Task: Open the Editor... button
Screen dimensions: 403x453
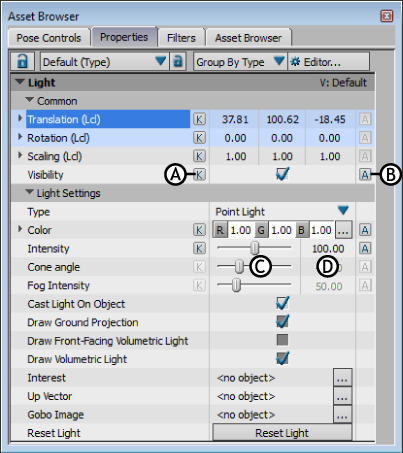Action: pyautogui.click(x=329, y=62)
